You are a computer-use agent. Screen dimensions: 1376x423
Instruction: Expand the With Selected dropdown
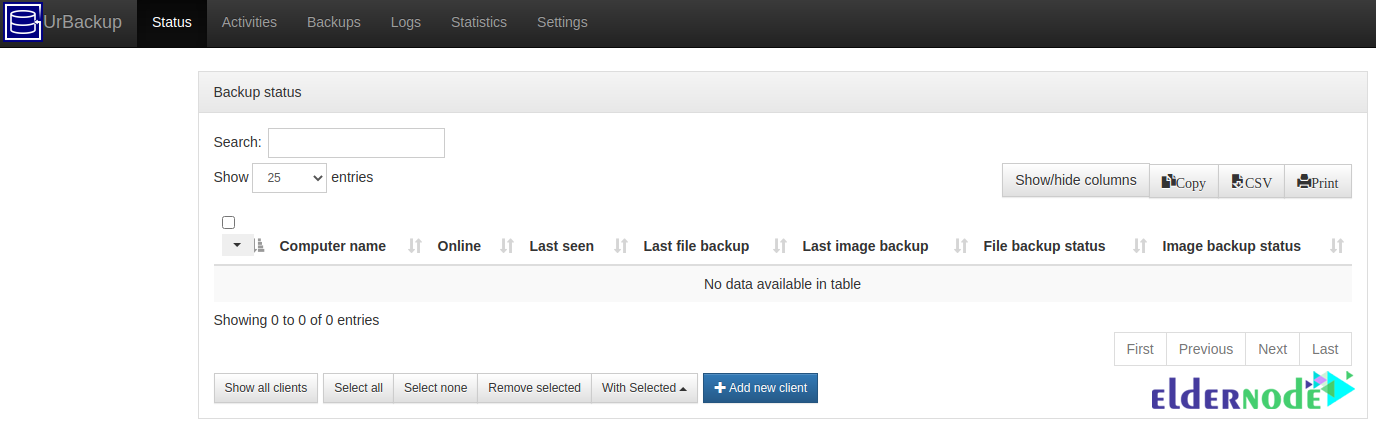point(644,388)
